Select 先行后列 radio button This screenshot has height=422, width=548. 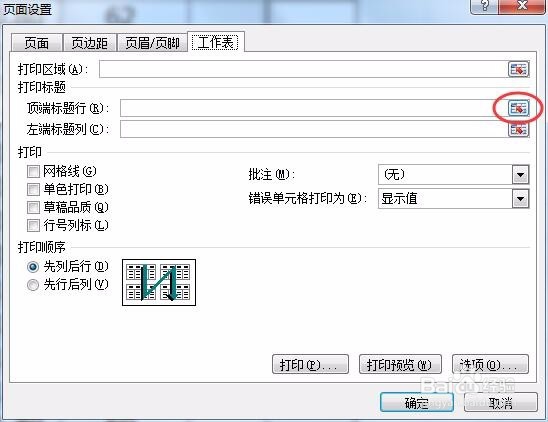click(x=33, y=285)
